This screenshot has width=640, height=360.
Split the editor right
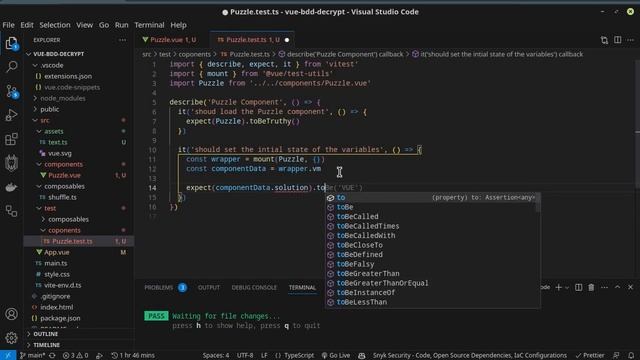coord(618,40)
